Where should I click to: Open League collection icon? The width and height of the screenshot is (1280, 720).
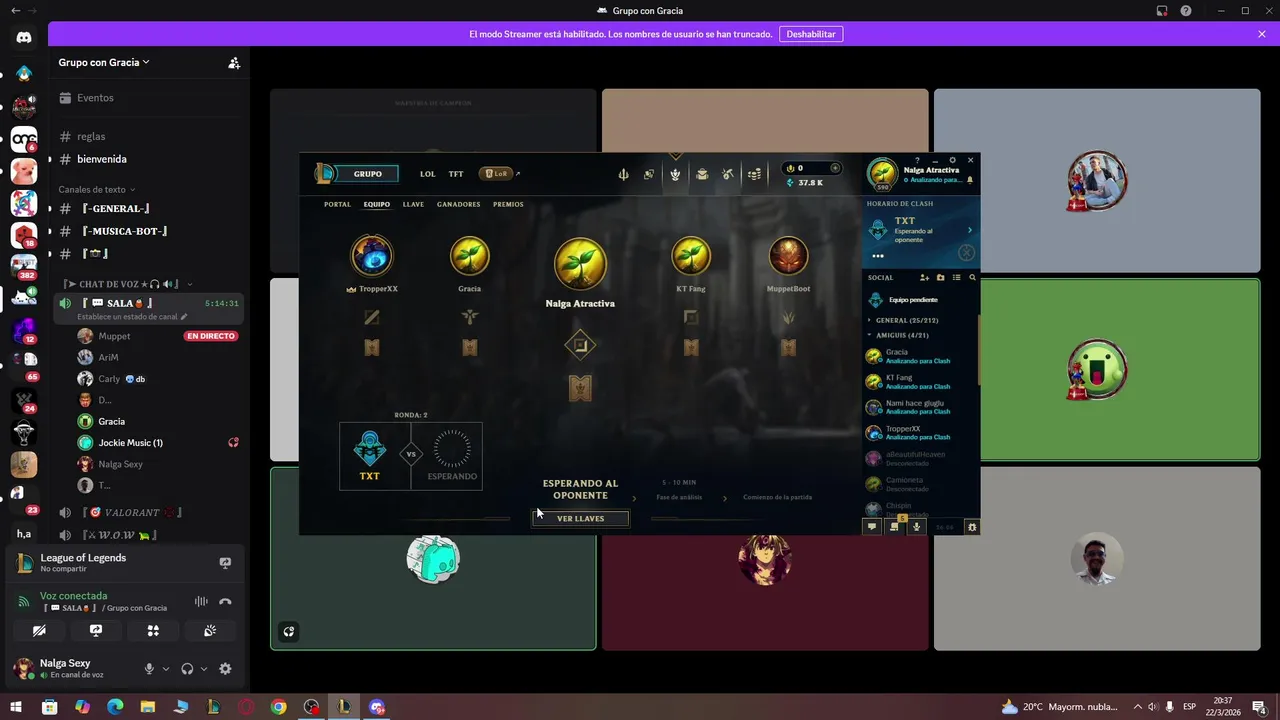click(x=702, y=174)
